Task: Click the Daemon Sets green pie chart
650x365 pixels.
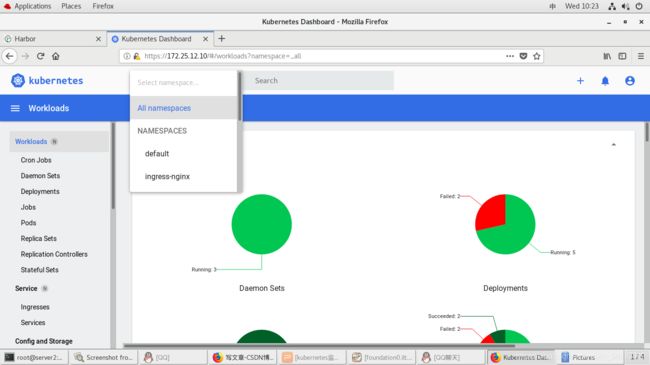Action: (x=262, y=224)
